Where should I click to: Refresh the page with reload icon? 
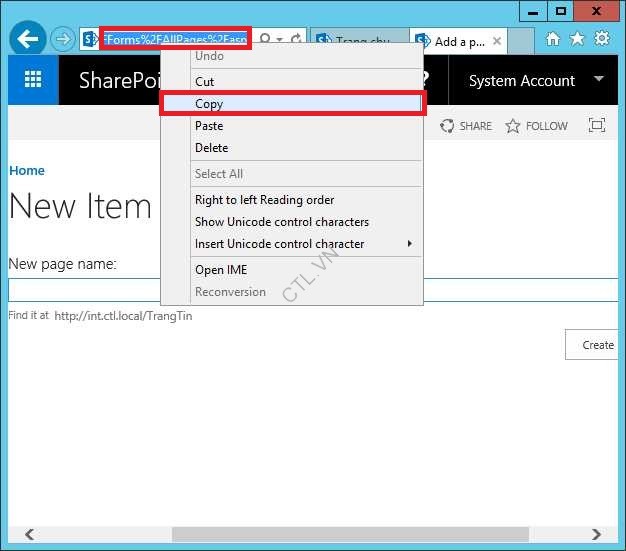pyautogui.click(x=296, y=40)
